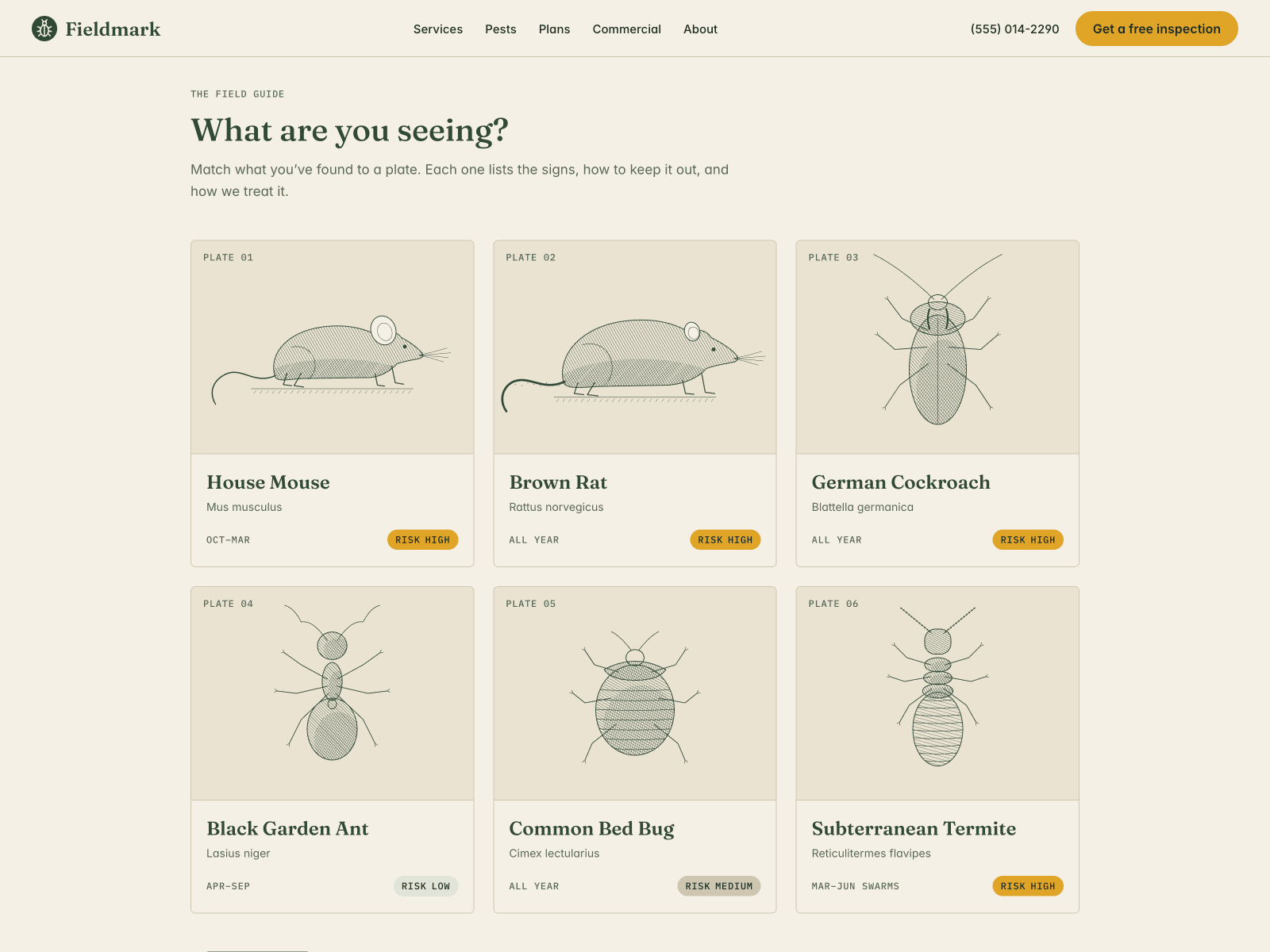Open the Common Bed Bug illustration
Screen dimensions: 1270x952
[635, 693]
